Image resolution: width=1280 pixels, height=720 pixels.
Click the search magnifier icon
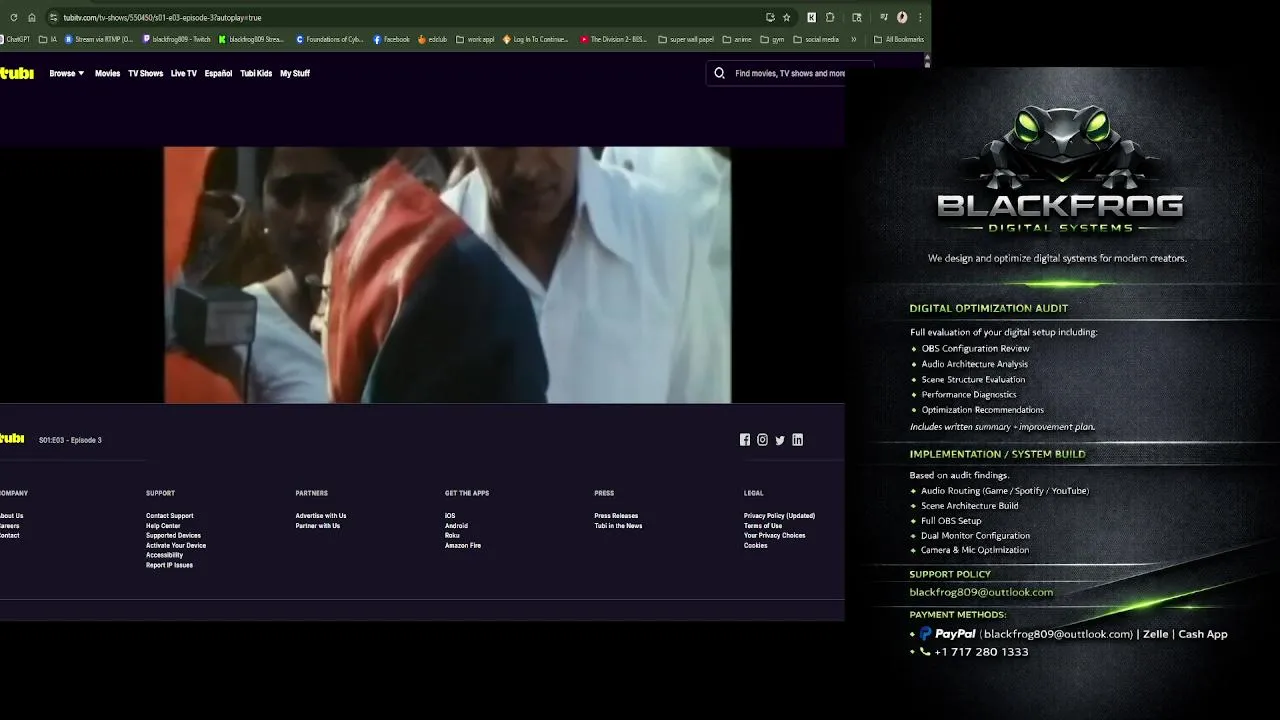click(x=719, y=73)
